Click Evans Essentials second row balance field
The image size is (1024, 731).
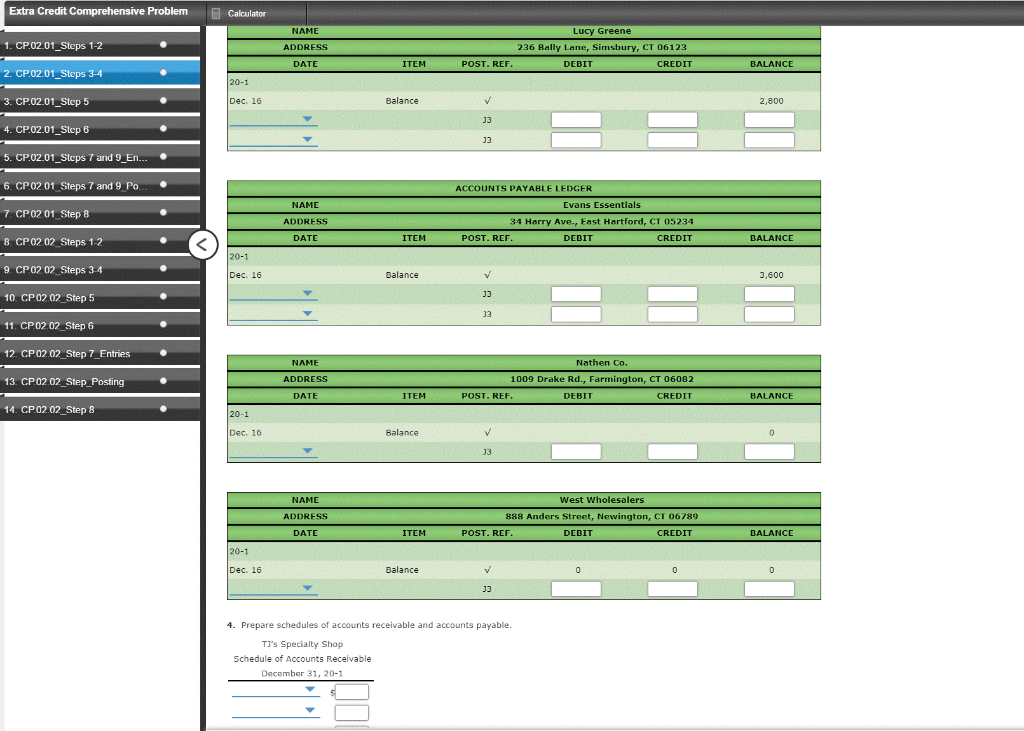pyautogui.click(x=769, y=314)
